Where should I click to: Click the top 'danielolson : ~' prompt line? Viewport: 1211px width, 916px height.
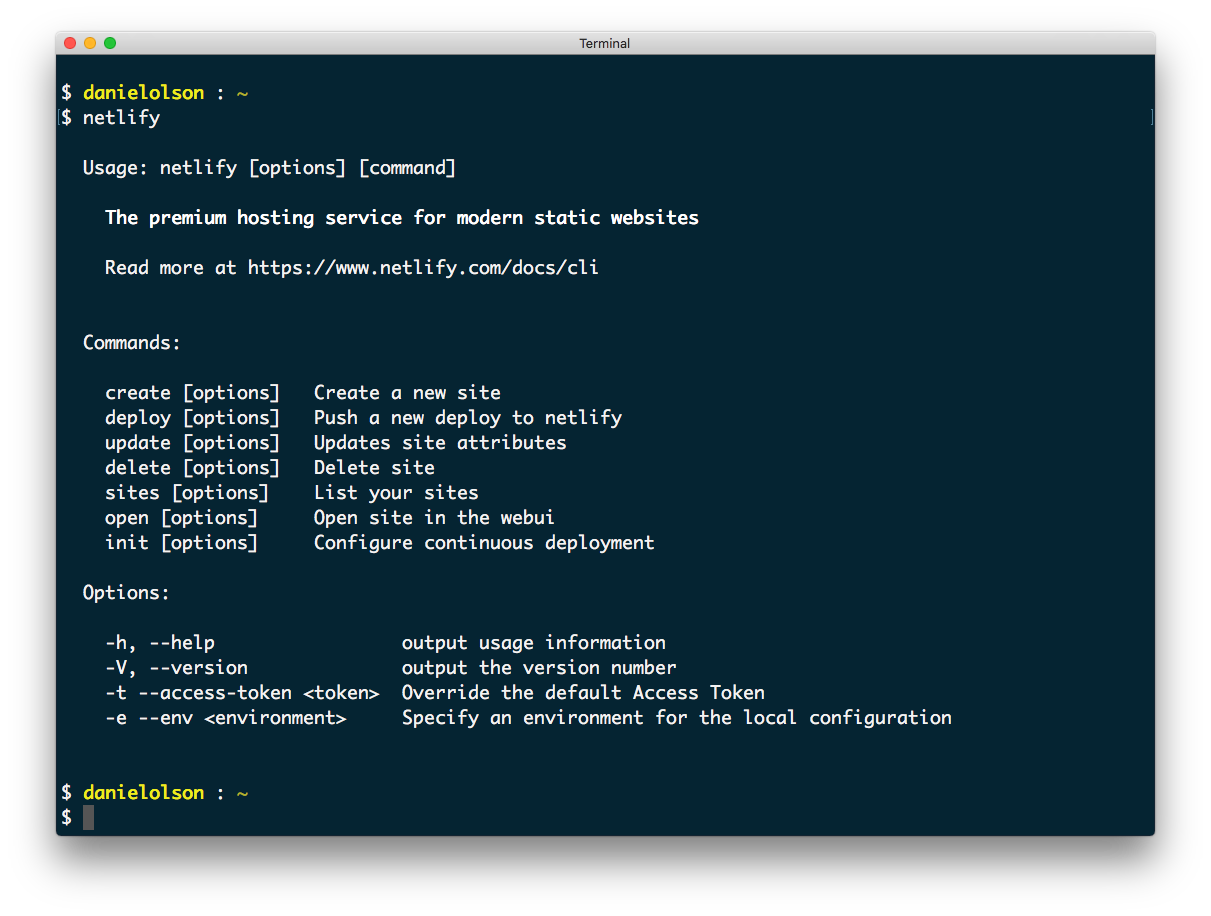(x=155, y=93)
